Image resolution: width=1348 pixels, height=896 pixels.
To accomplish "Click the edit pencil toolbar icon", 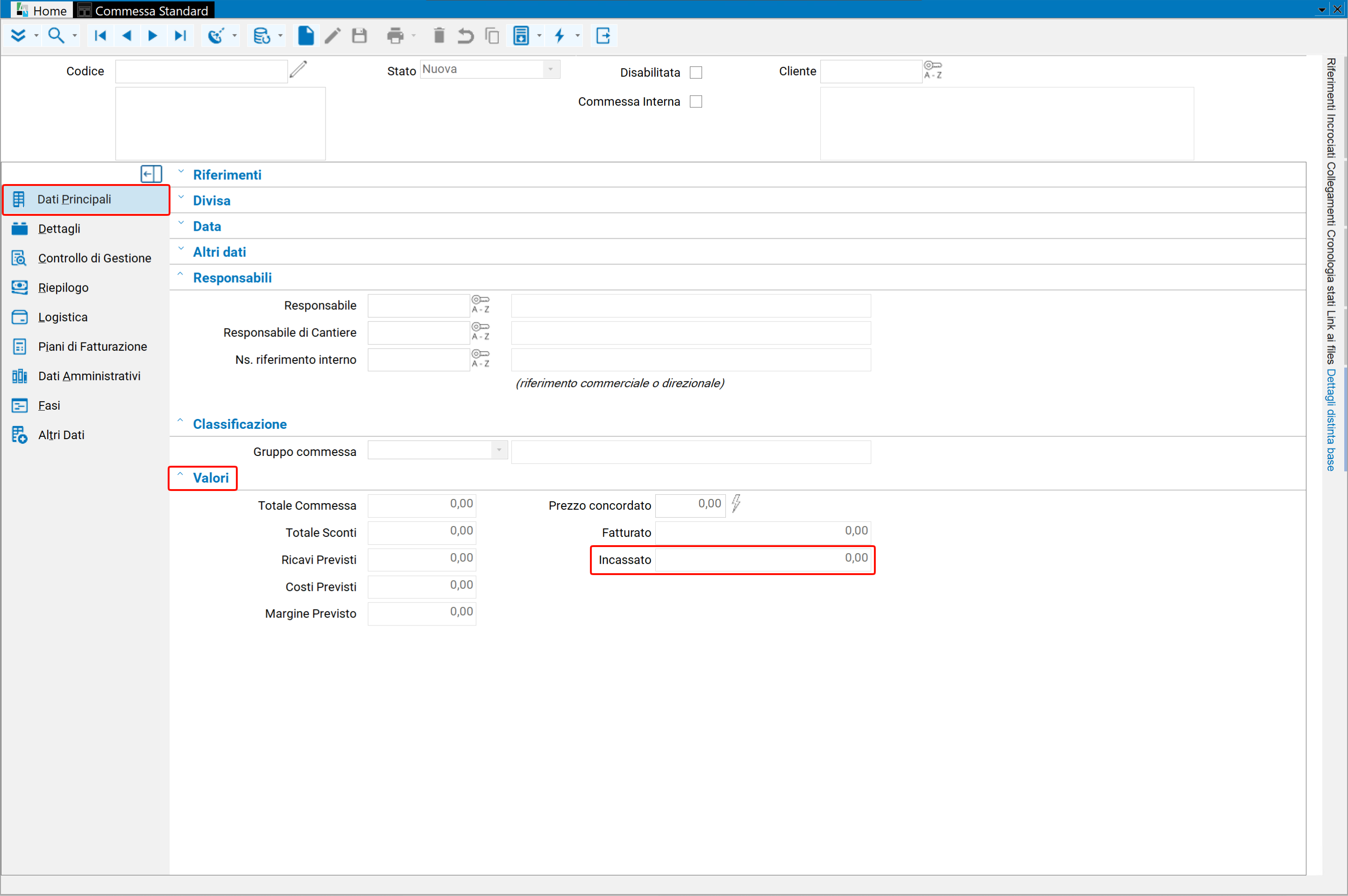I will click(333, 36).
